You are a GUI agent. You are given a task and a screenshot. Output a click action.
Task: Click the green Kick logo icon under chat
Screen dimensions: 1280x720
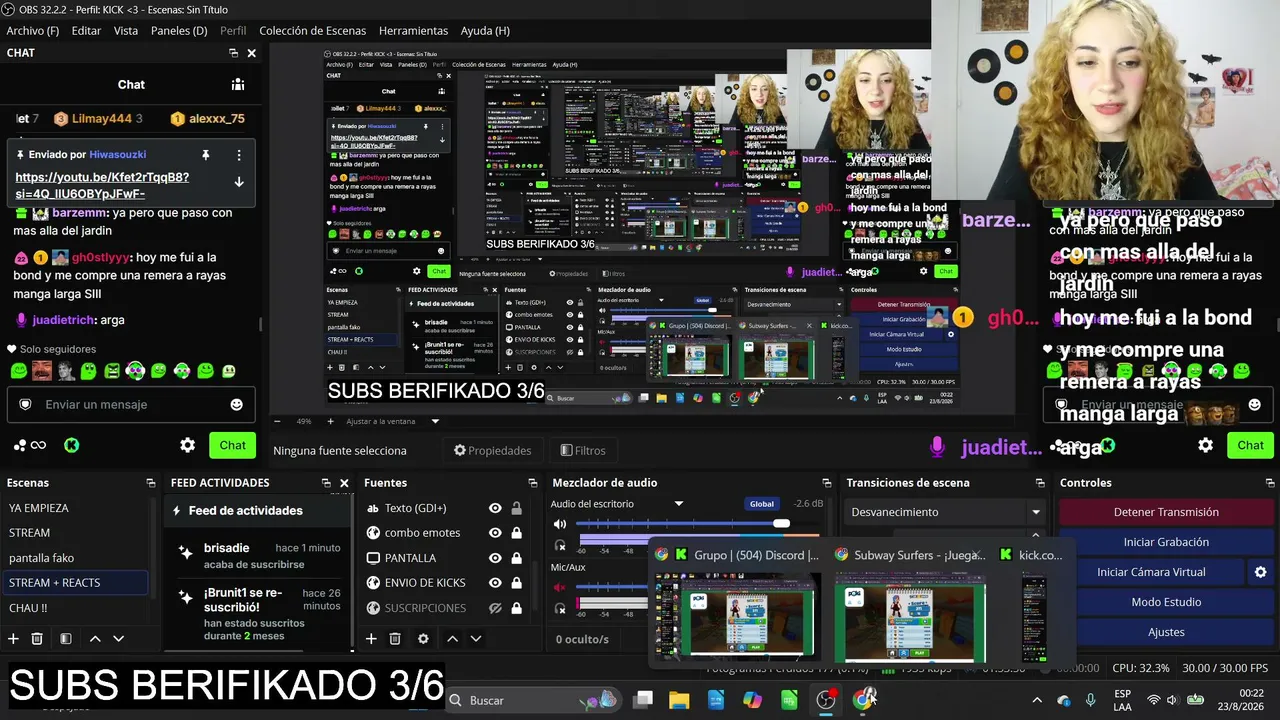[x=71, y=445]
